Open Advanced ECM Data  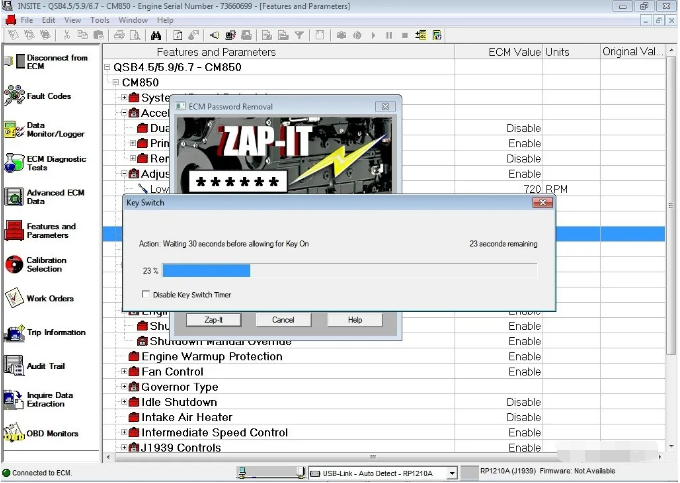pyautogui.click(x=44, y=196)
